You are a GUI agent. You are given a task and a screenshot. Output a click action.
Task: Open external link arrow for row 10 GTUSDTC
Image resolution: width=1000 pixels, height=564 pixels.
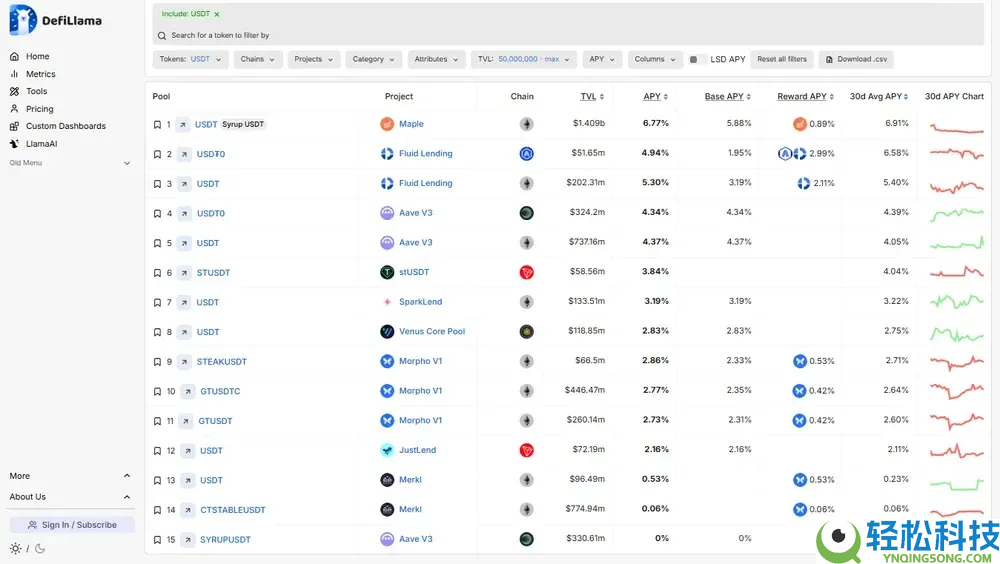188,391
